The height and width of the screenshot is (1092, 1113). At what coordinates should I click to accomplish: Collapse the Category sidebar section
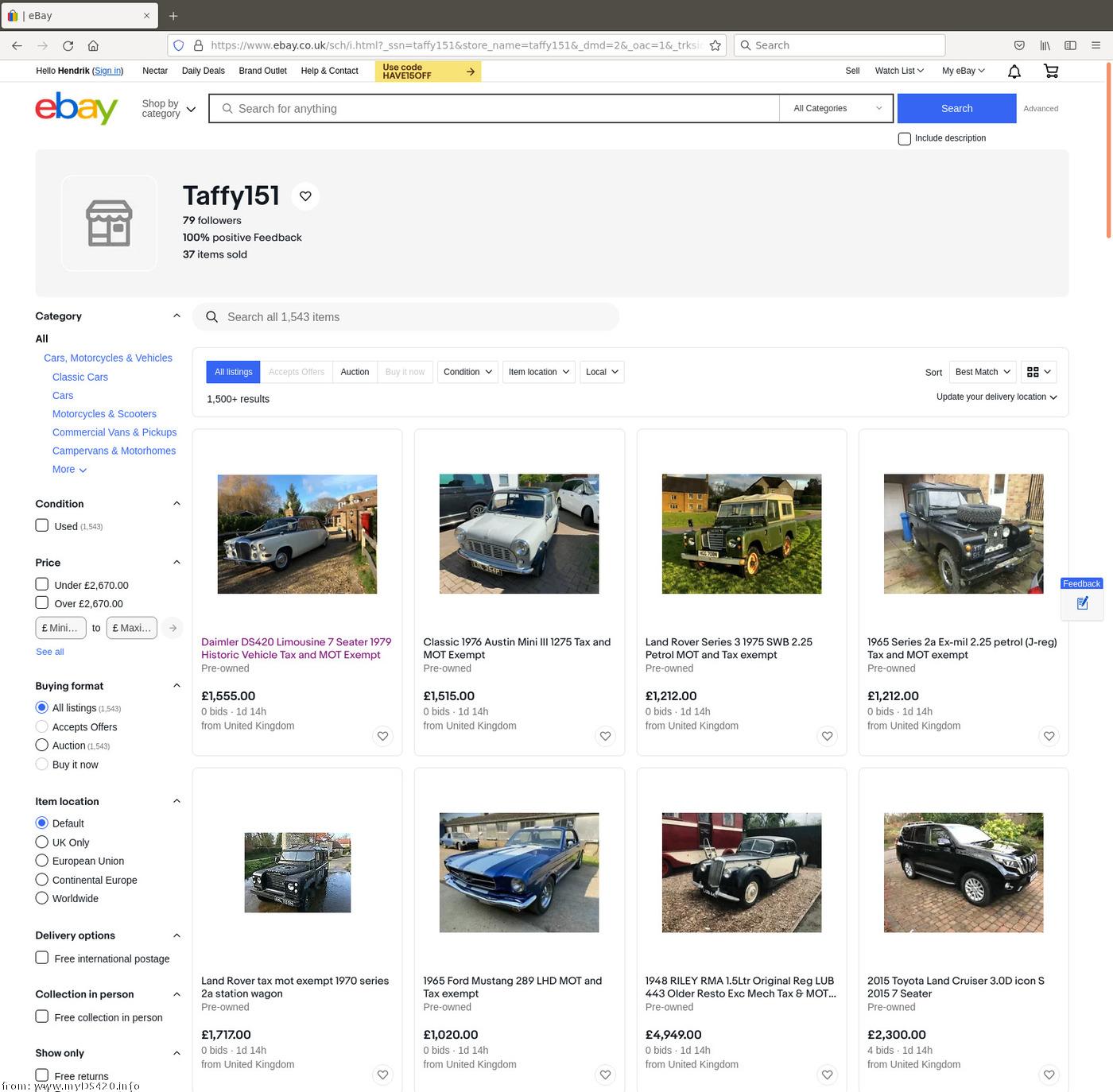click(x=176, y=316)
